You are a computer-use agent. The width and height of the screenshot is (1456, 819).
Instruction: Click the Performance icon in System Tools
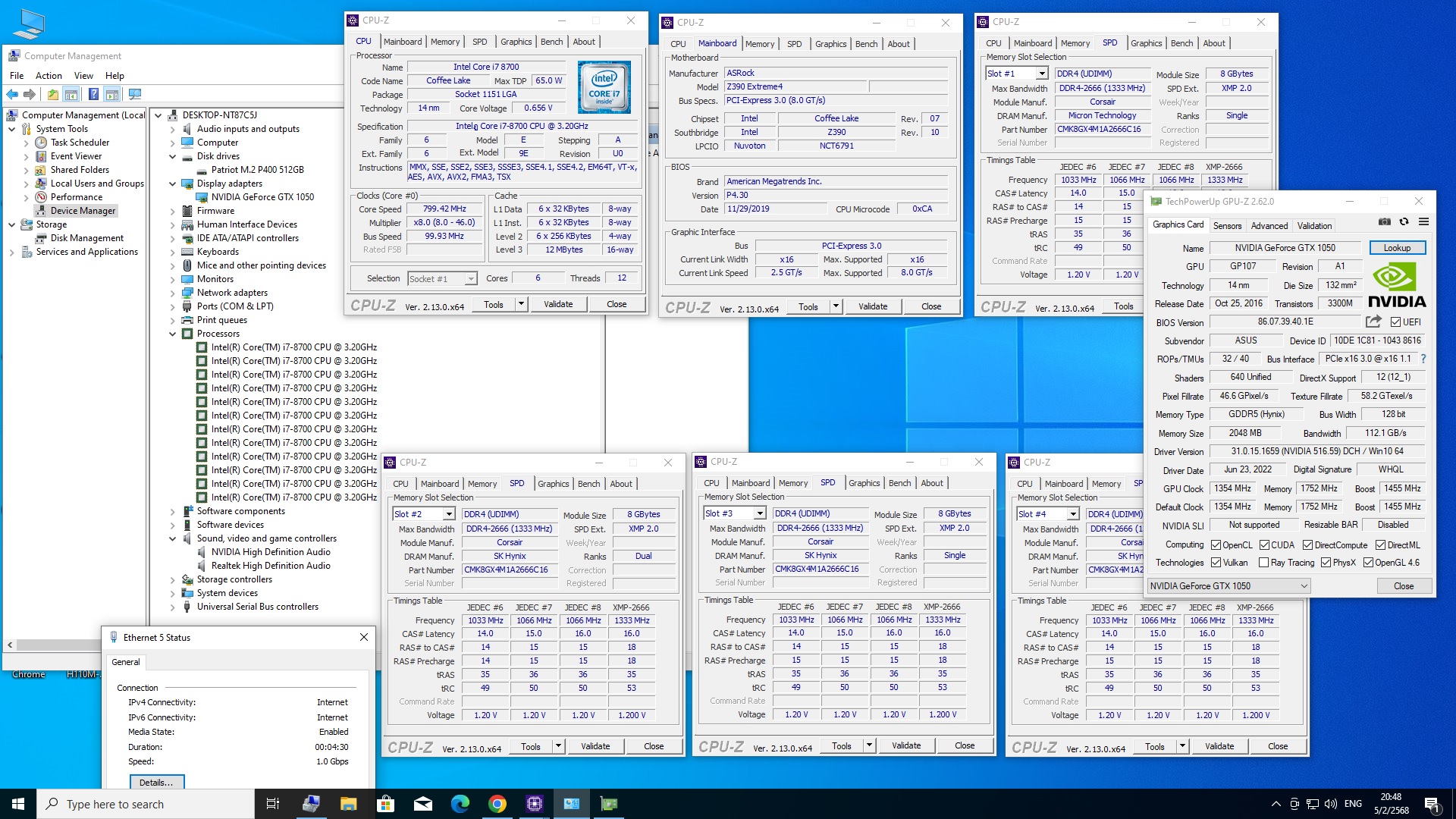(41, 197)
